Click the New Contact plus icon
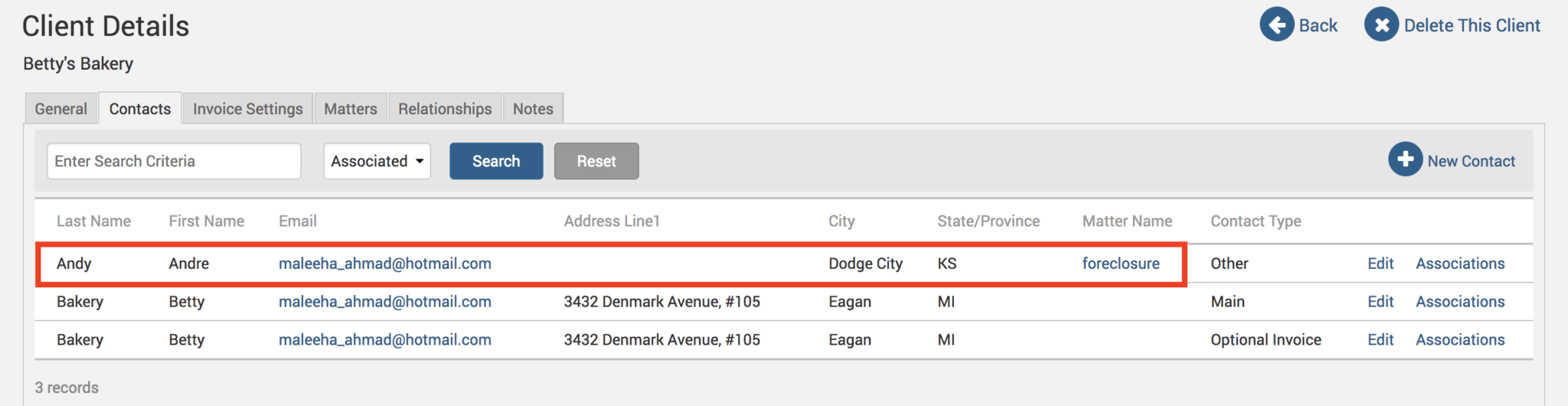The image size is (1568, 406). tap(1405, 160)
